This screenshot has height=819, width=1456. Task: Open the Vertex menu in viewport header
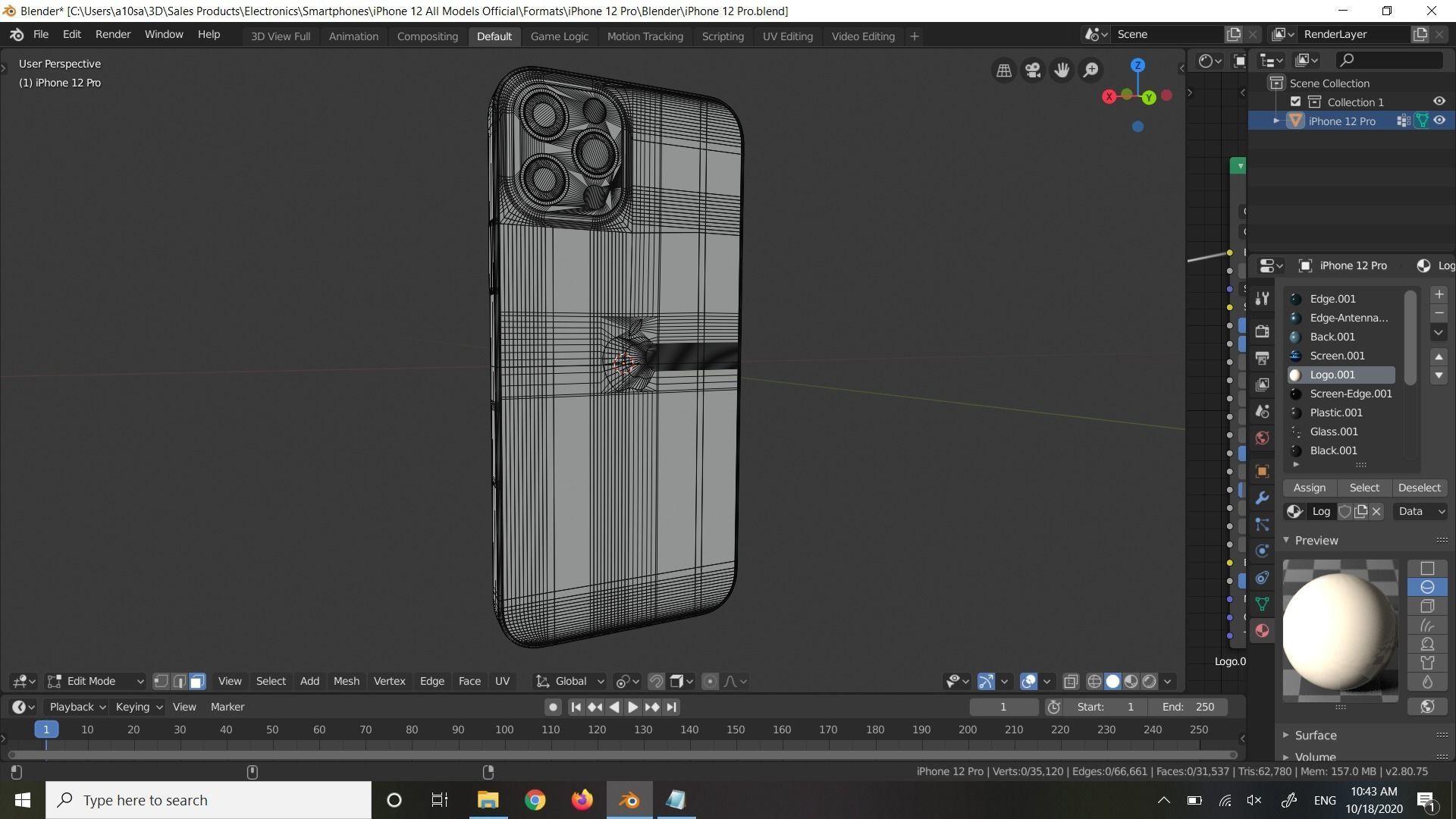click(x=389, y=681)
